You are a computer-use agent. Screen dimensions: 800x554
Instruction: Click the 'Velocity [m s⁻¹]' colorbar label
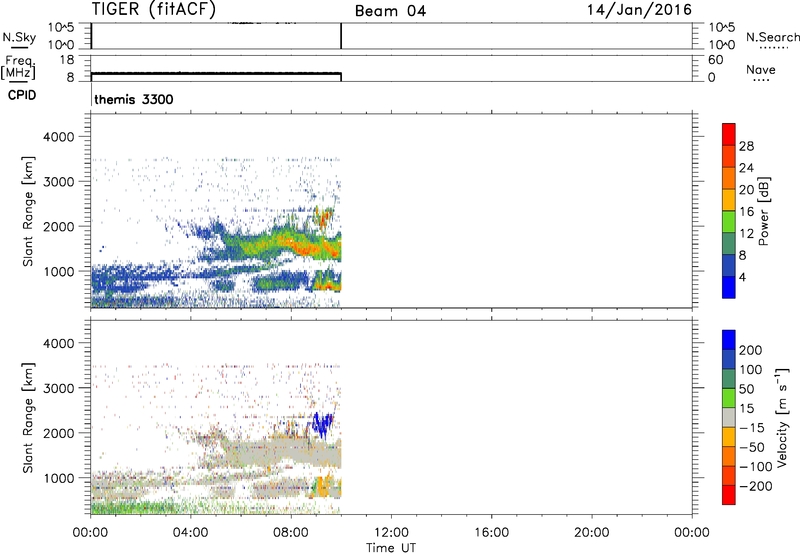coord(781,417)
